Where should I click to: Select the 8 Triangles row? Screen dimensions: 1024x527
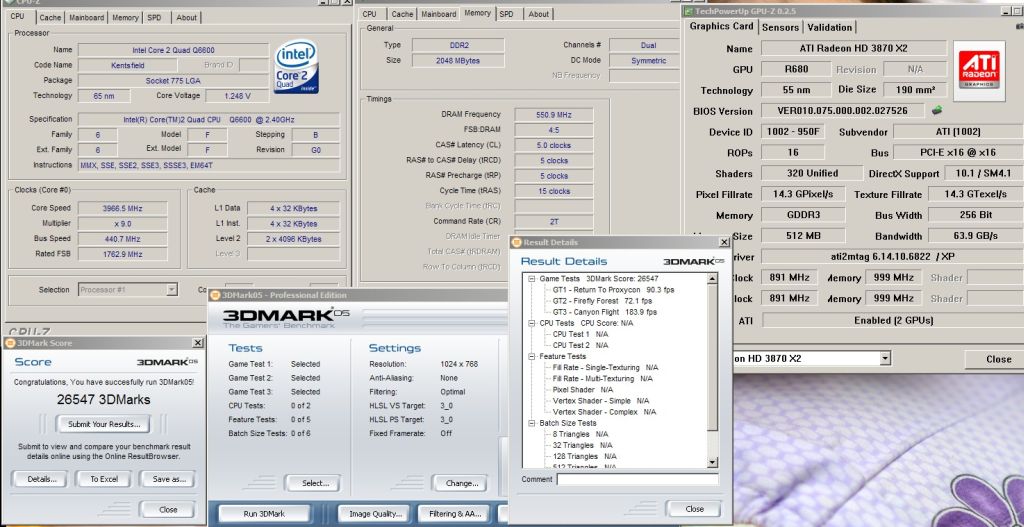click(580, 434)
